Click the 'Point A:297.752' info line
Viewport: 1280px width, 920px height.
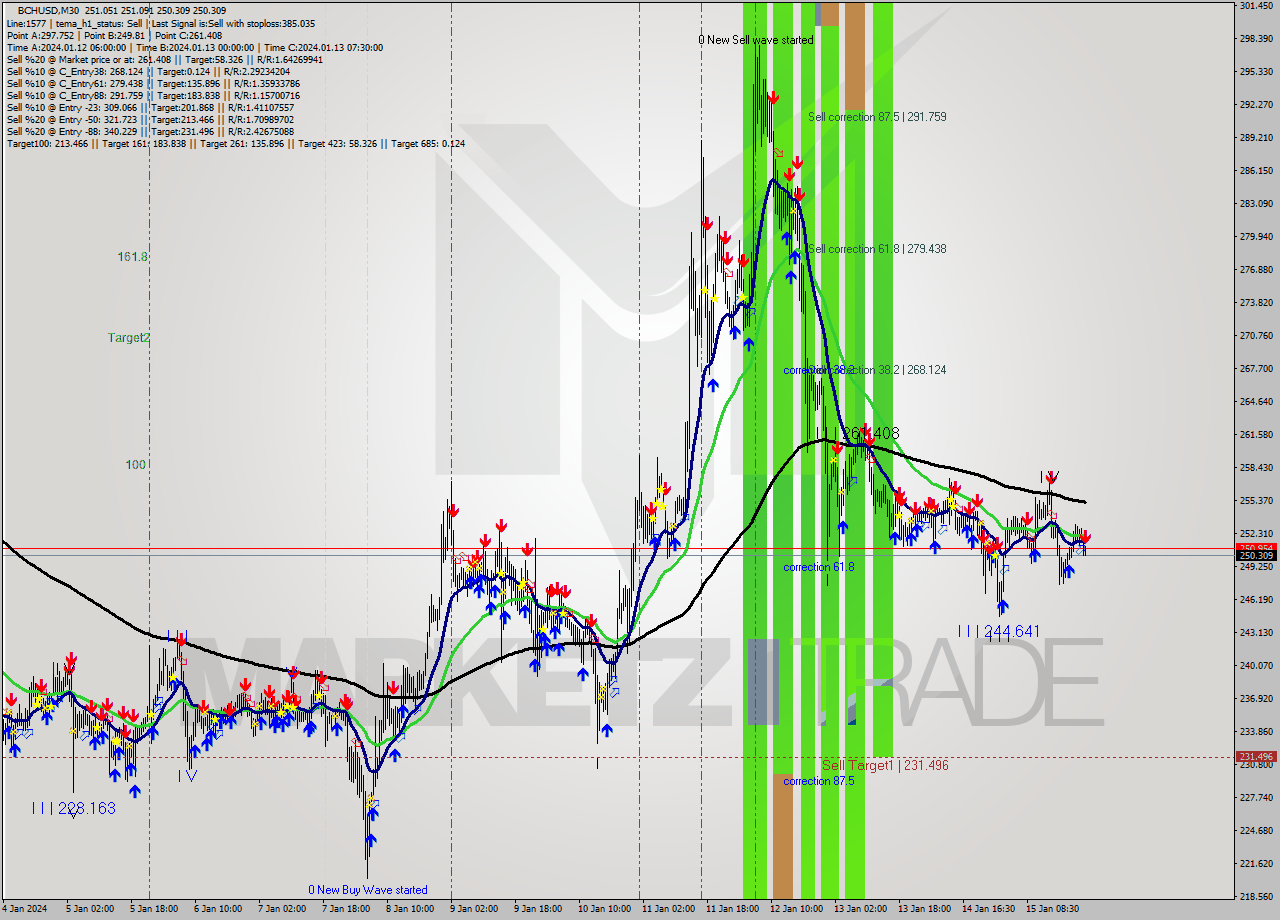tap(114, 35)
